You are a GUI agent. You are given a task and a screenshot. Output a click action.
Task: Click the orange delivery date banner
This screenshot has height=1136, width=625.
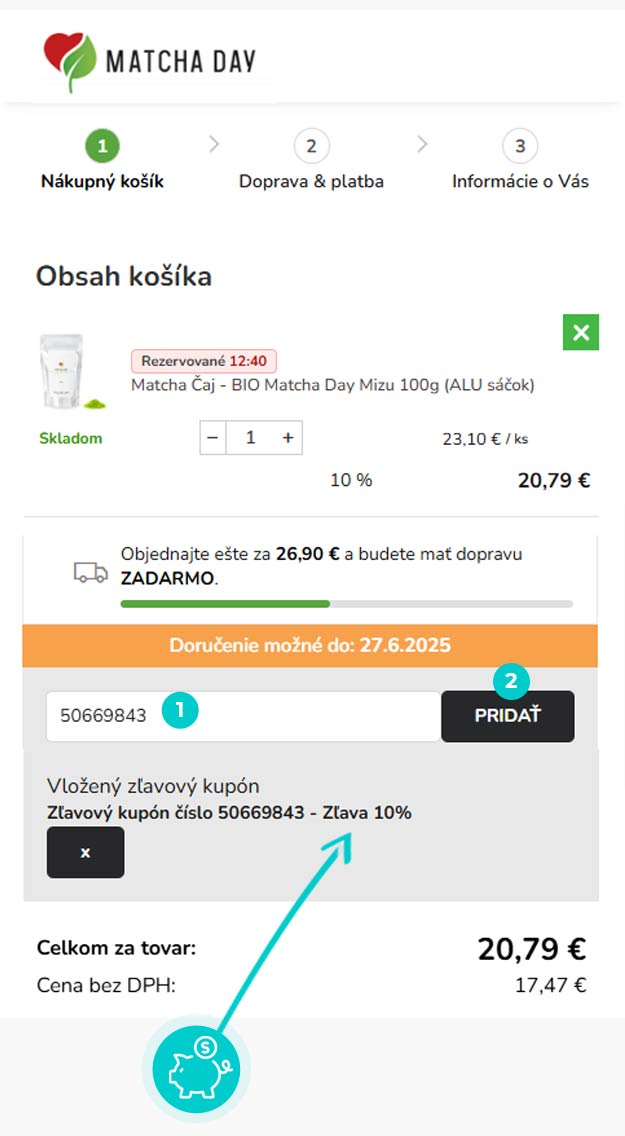[x=310, y=646]
